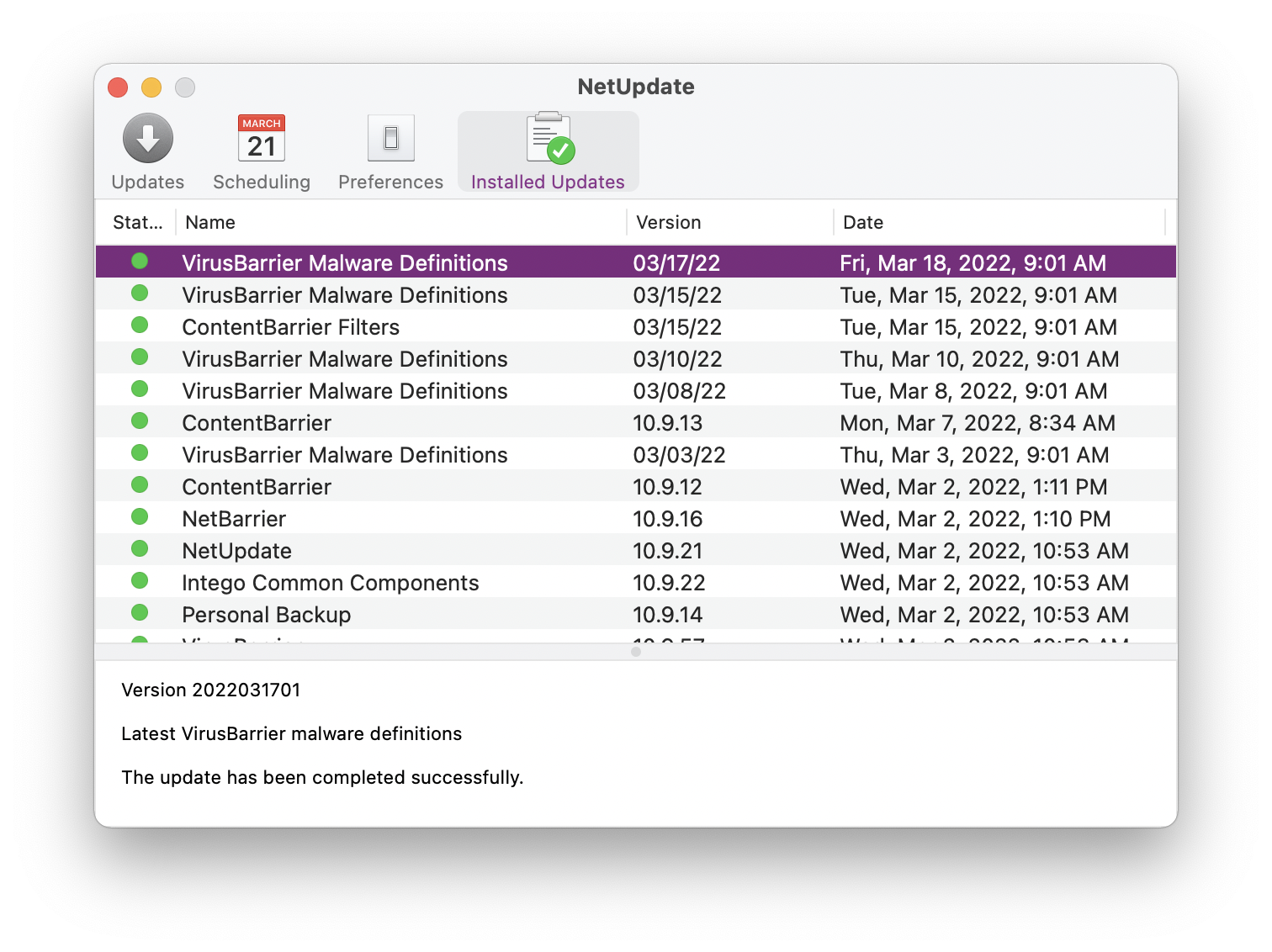Image resolution: width=1272 pixels, height=952 pixels.
Task: Select VirusBarrier Malware Definitions version 03/03/22 row
Action: pos(636,454)
